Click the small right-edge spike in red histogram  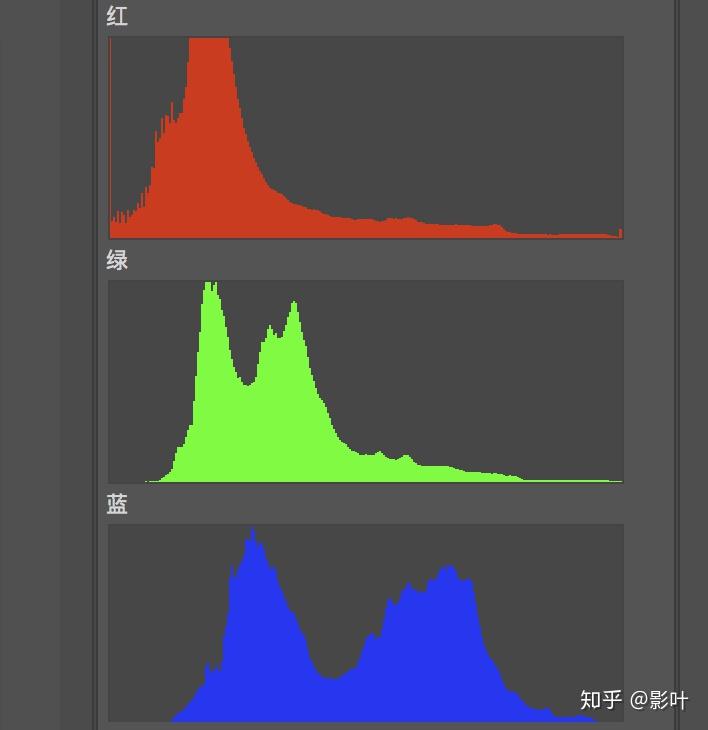620,233
